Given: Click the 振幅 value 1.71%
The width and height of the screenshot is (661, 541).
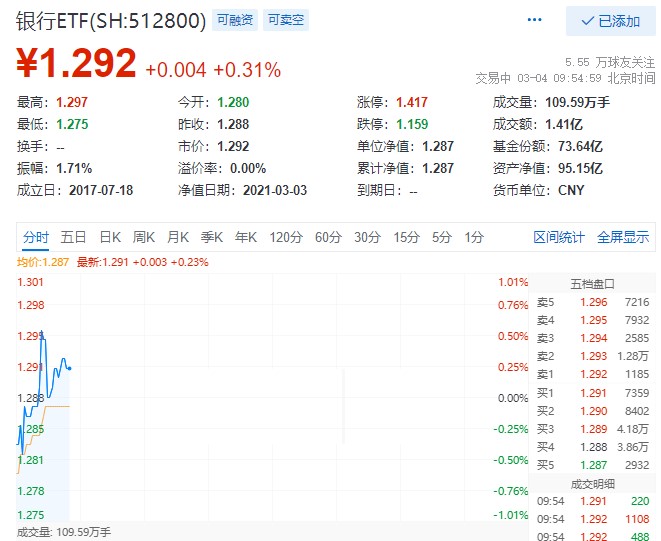Looking at the screenshot, I should tap(74, 168).
